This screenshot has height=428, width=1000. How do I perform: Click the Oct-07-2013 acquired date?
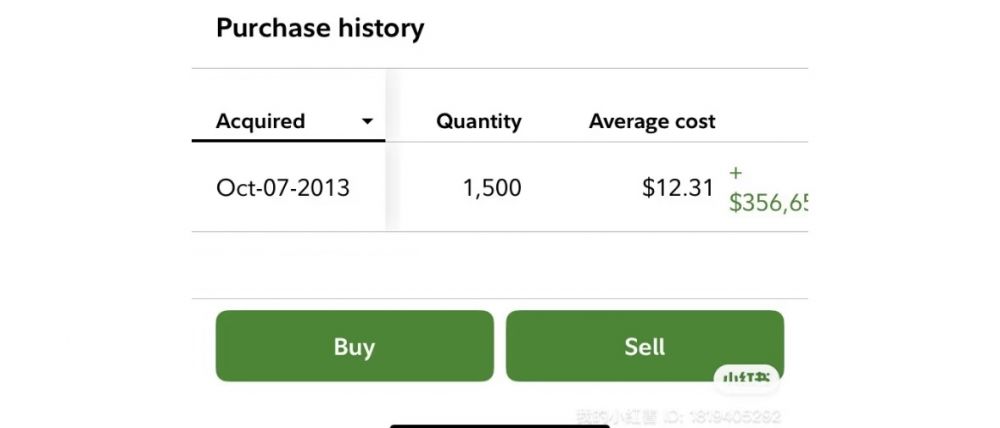pyautogui.click(x=283, y=187)
